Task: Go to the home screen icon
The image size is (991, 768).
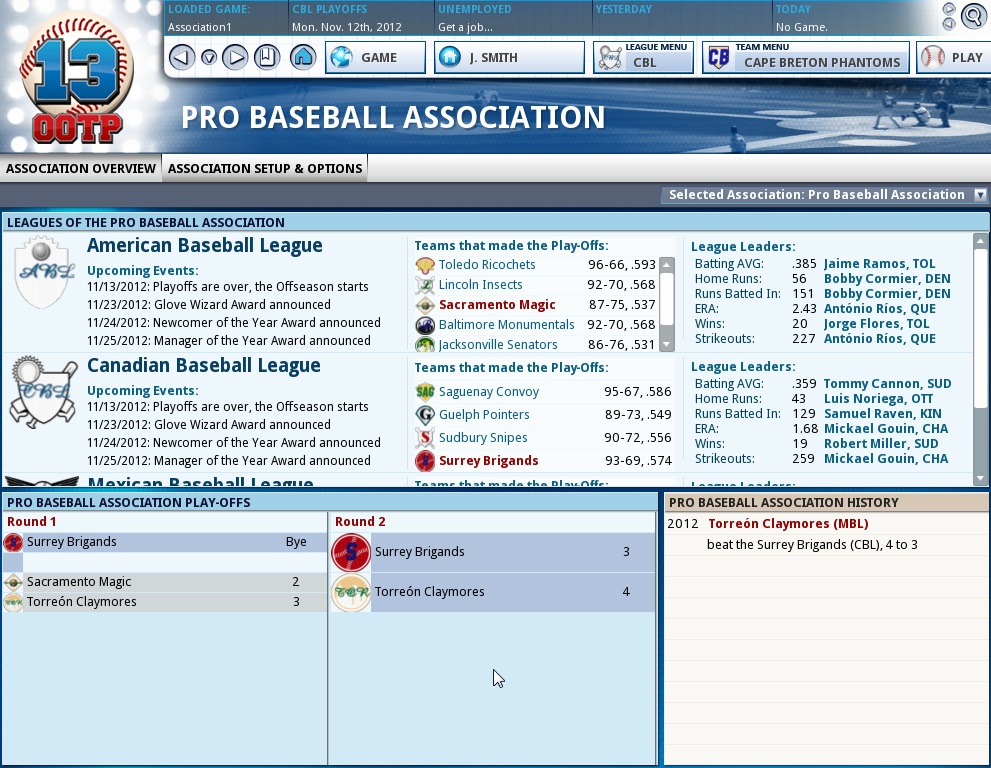Action: pyautogui.click(x=303, y=57)
